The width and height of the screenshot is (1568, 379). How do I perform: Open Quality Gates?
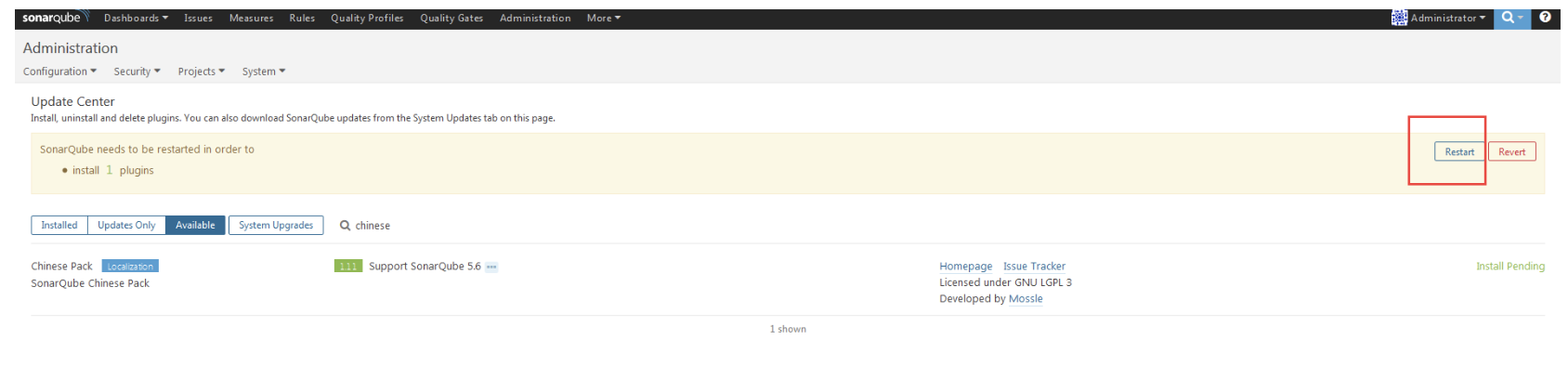pos(451,18)
